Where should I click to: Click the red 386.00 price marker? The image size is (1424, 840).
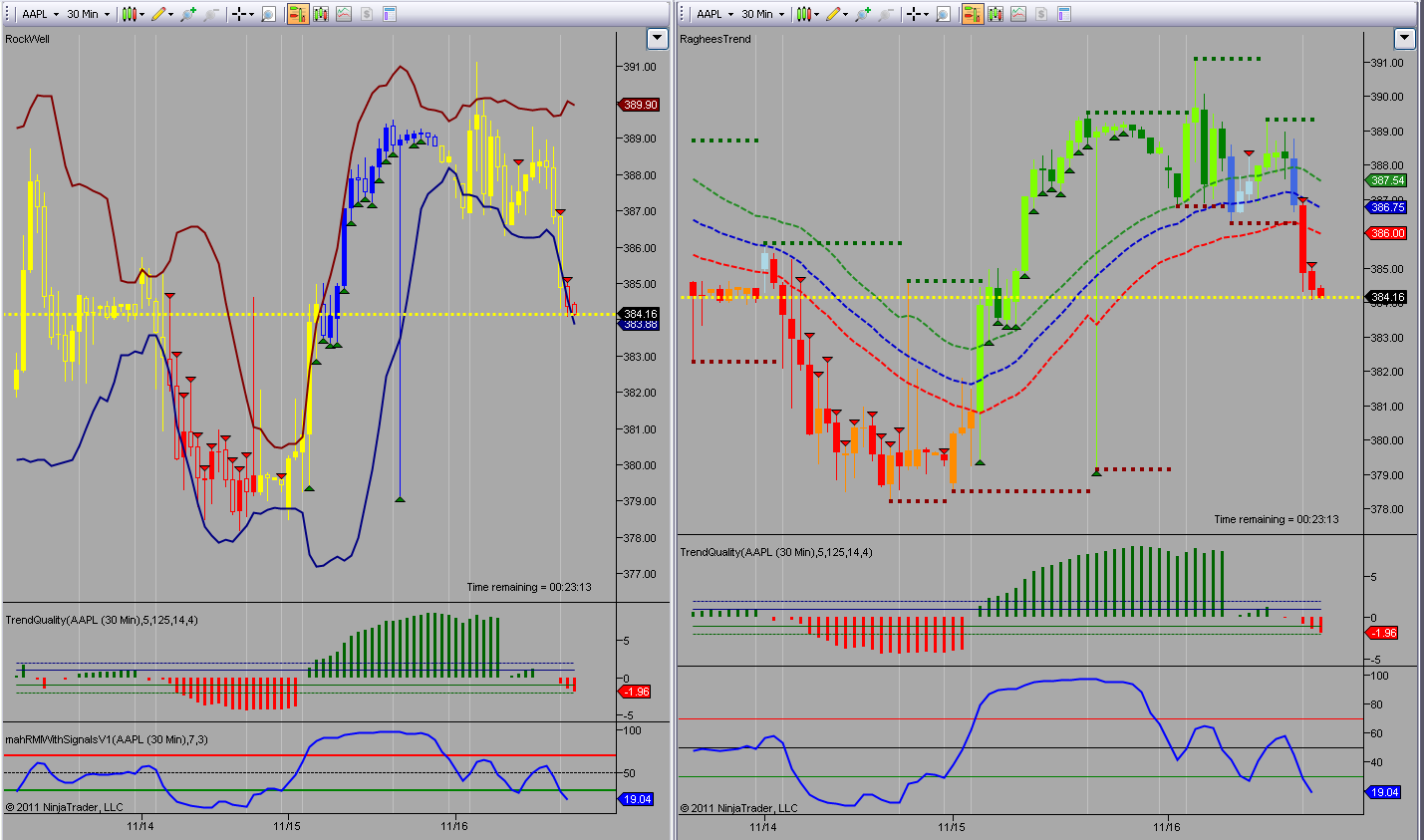[1387, 233]
